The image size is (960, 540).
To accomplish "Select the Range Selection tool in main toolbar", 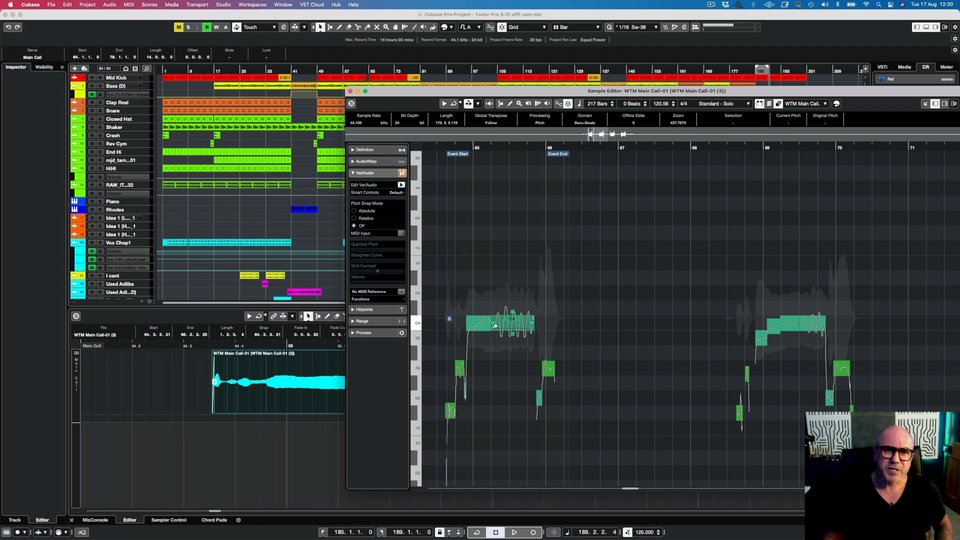I will [329, 27].
